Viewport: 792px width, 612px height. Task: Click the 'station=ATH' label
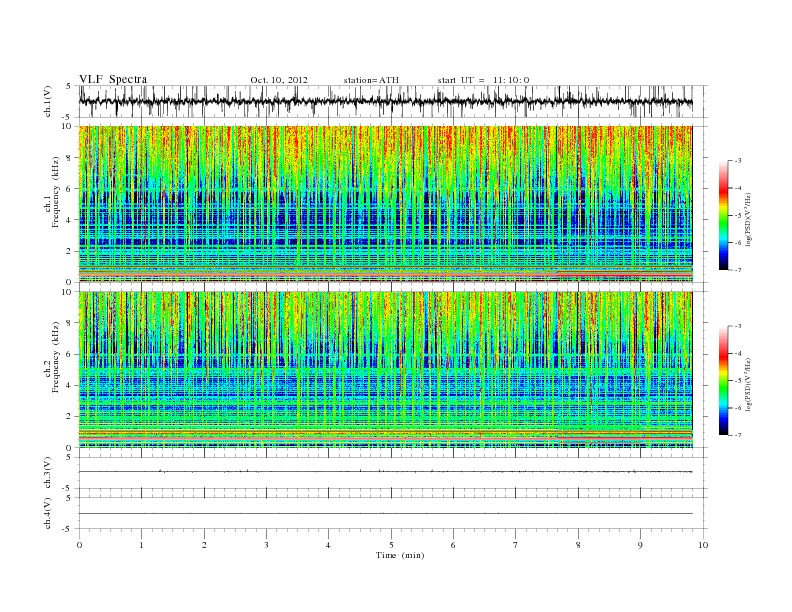pos(371,80)
